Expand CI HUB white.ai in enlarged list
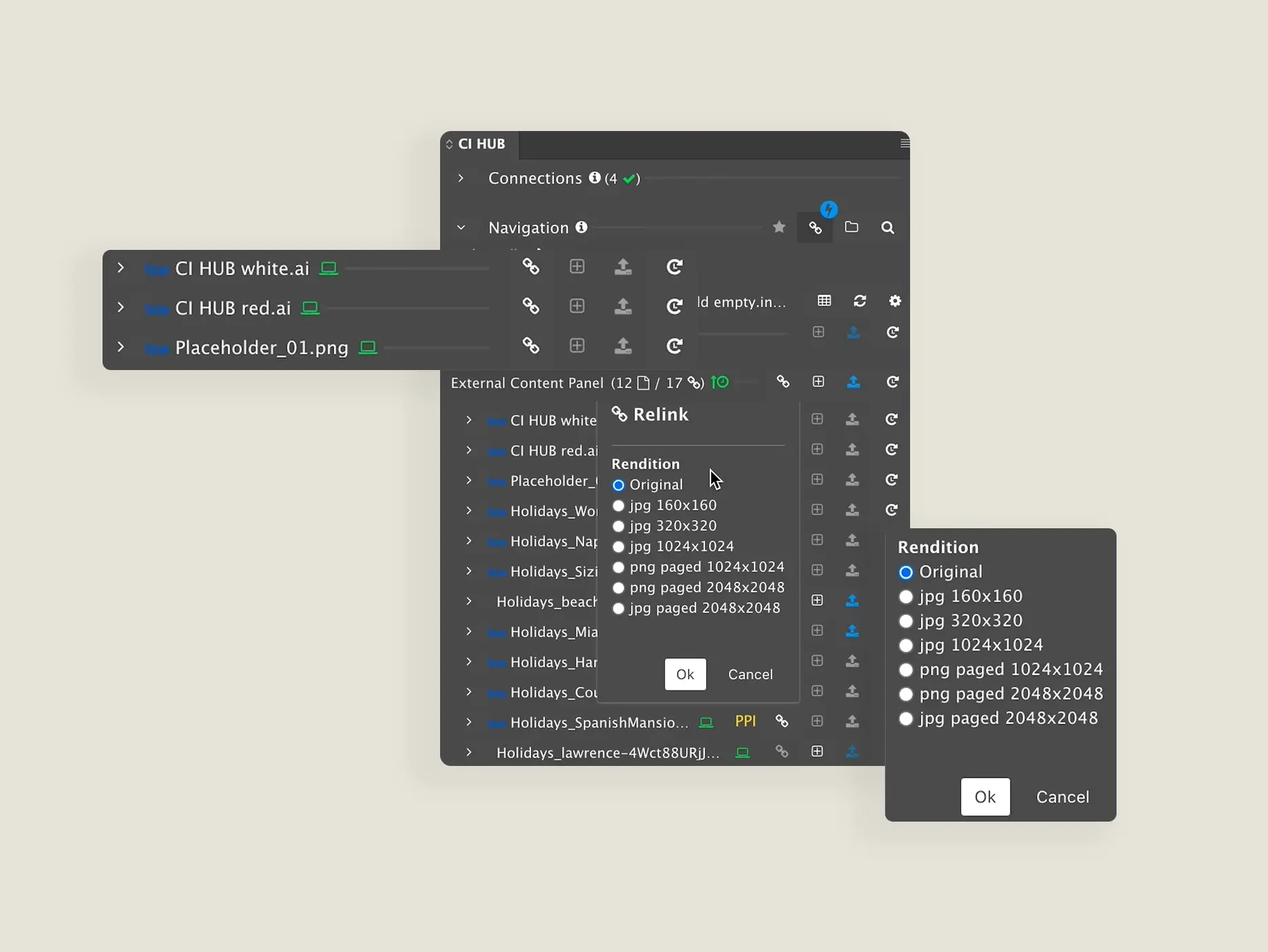This screenshot has width=1268, height=952. (x=120, y=268)
